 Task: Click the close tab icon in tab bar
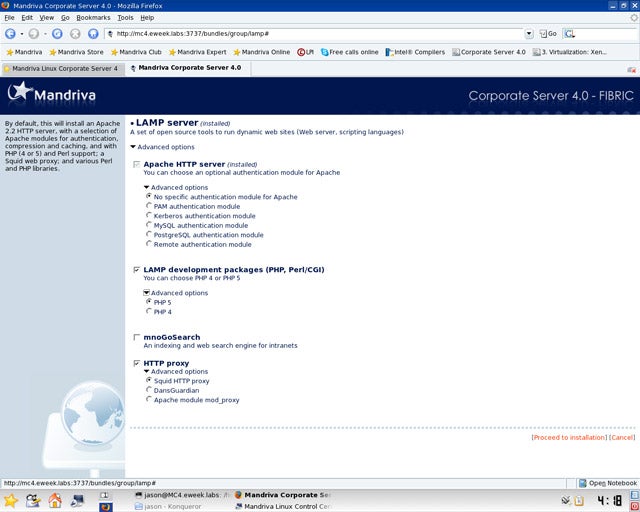[631, 70]
